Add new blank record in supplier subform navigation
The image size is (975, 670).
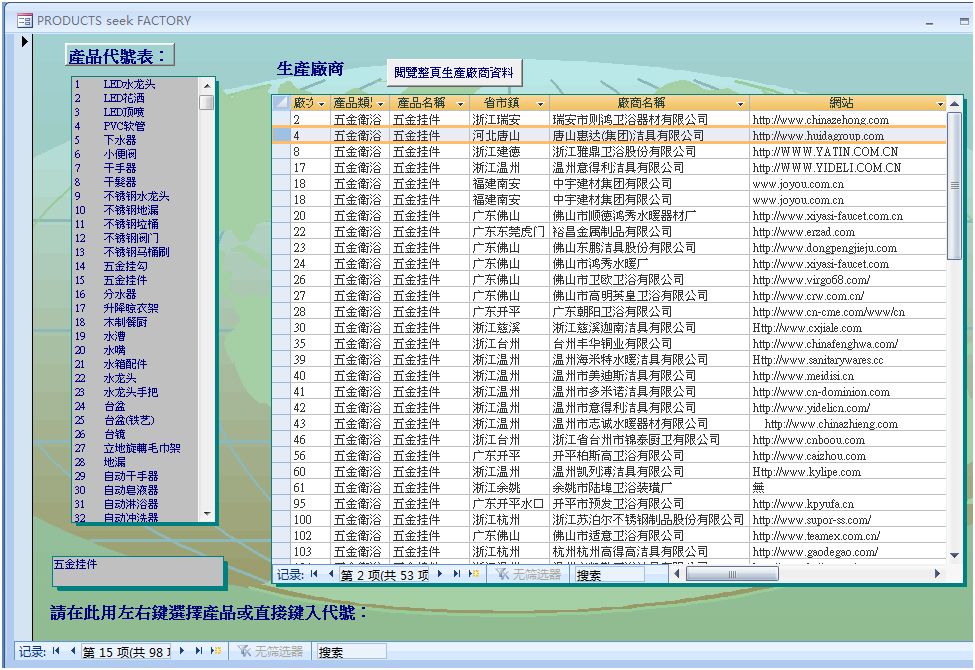pyautogui.click(x=474, y=574)
